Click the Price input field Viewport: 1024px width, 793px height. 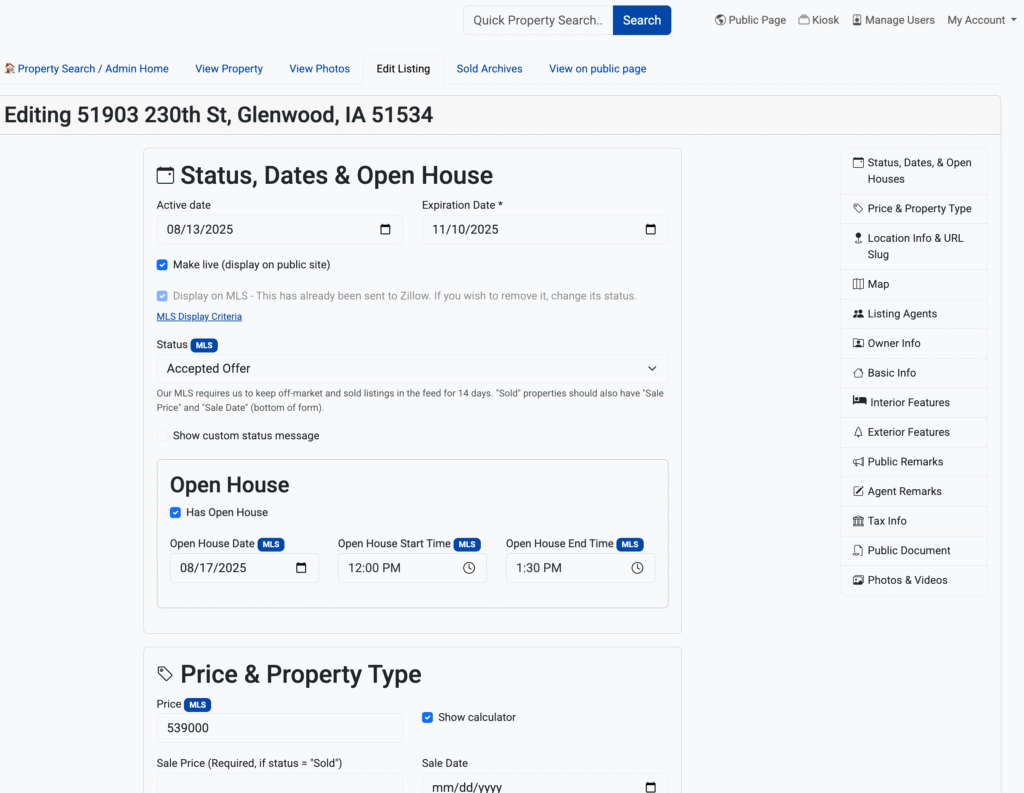279,728
